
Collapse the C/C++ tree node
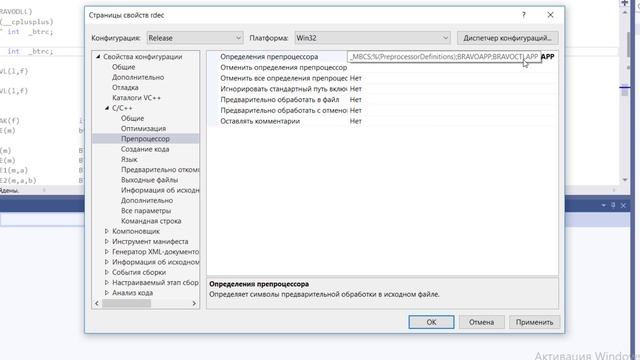[x=107, y=108]
